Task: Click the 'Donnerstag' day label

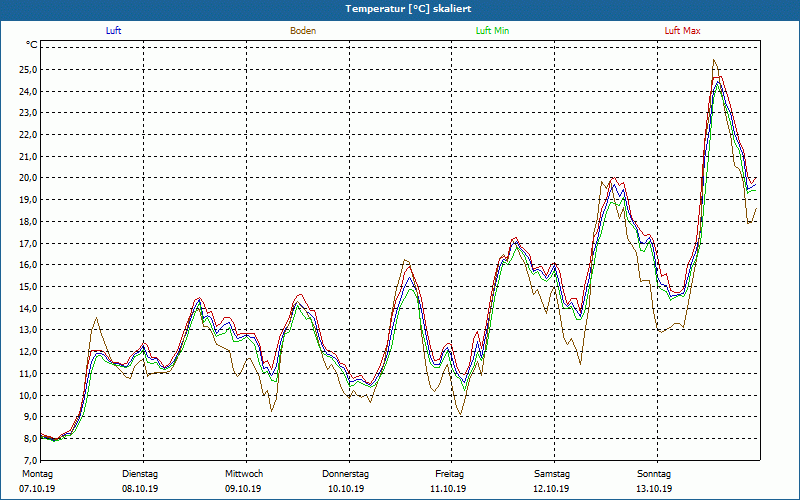Action: click(x=345, y=474)
